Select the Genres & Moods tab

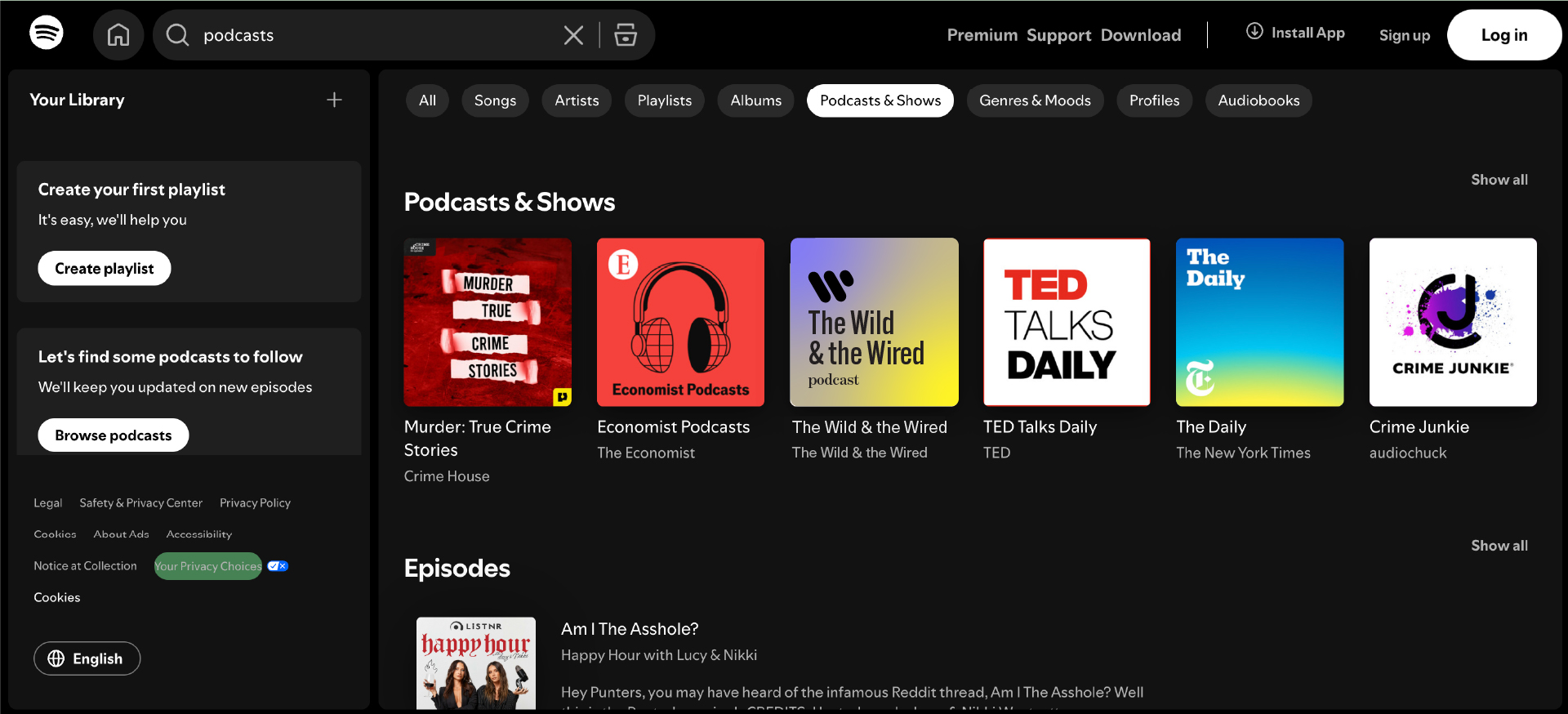(1035, 100)
